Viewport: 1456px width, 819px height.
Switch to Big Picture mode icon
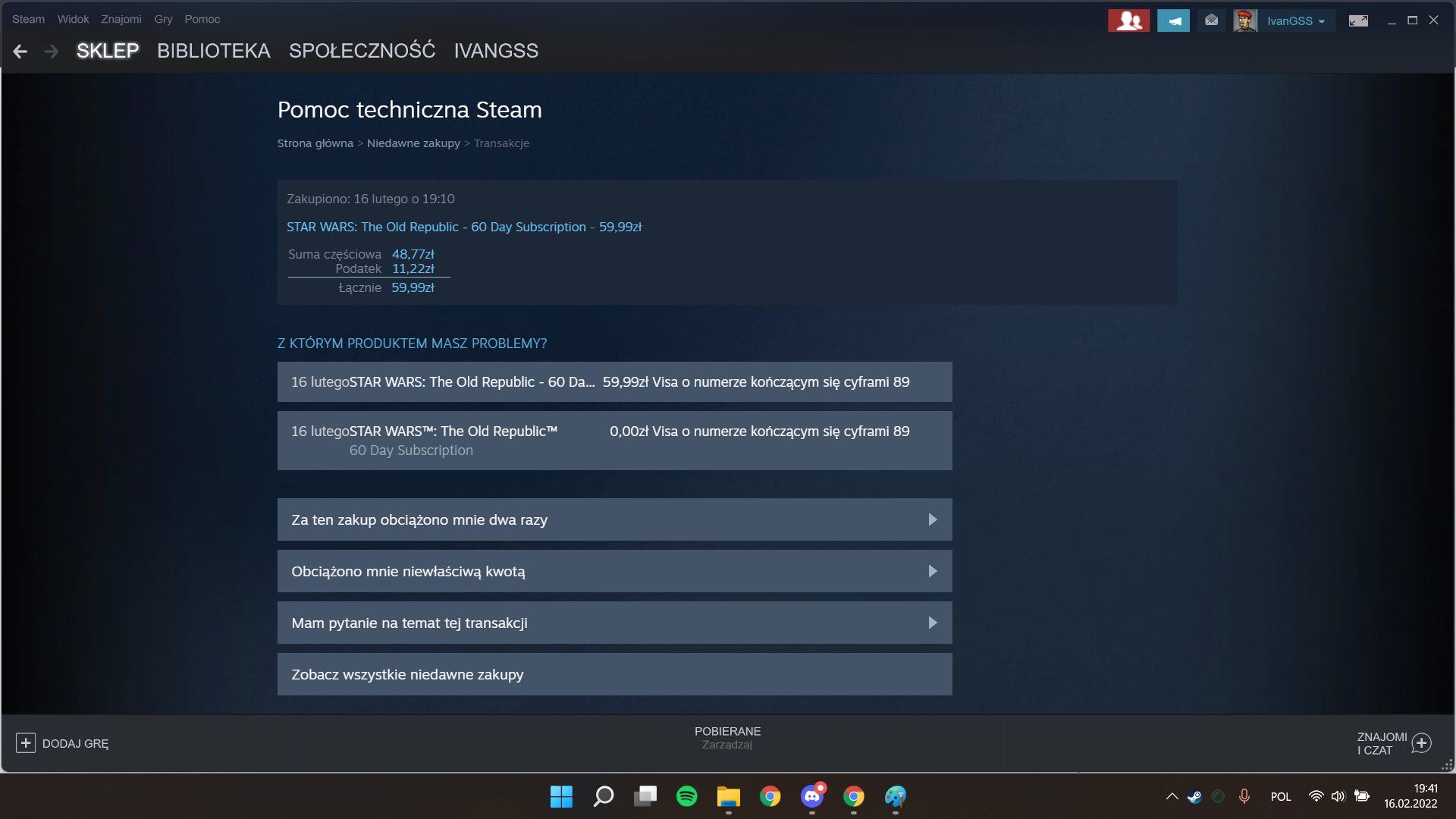click(1358, 20)
